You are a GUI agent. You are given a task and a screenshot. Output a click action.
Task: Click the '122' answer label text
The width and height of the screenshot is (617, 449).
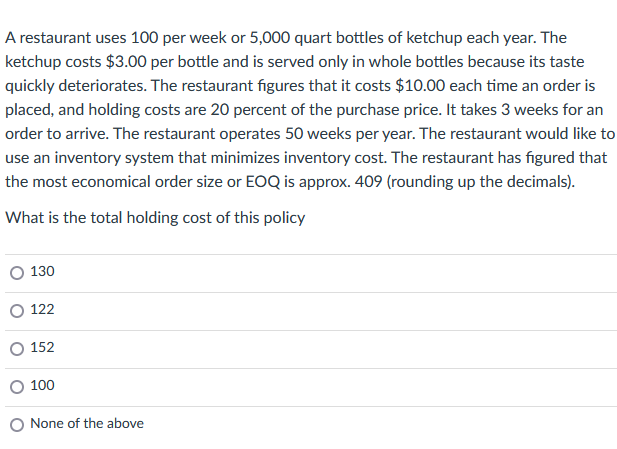click(x=43, y=310)
